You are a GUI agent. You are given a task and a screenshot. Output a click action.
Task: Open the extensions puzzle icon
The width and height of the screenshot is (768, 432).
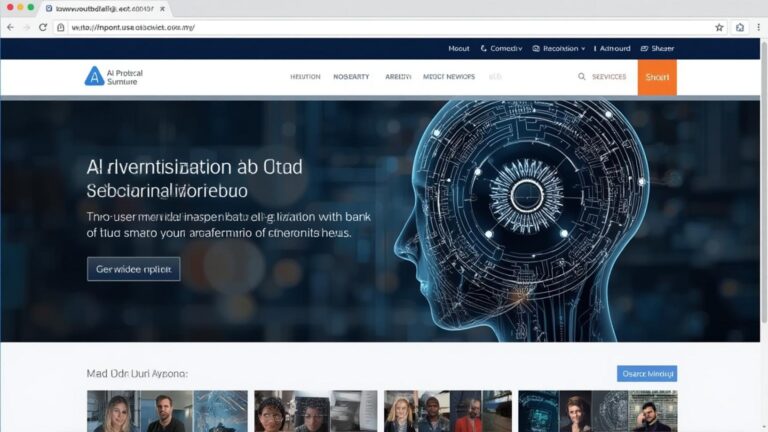(x=740, y=27)
